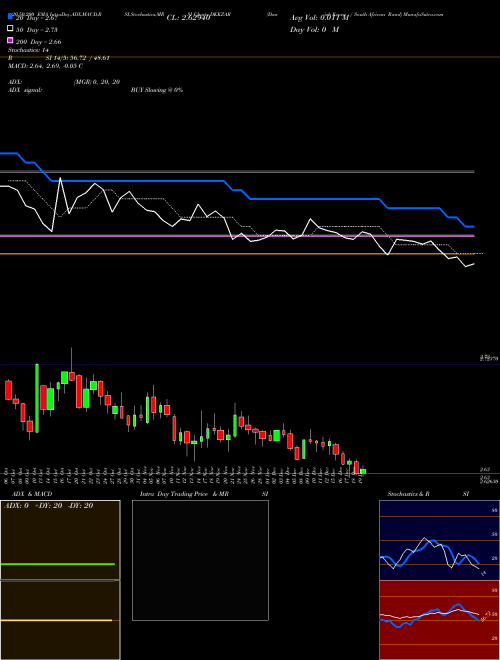Select the '50 Day - 2.73' legend text

point(37,30)
